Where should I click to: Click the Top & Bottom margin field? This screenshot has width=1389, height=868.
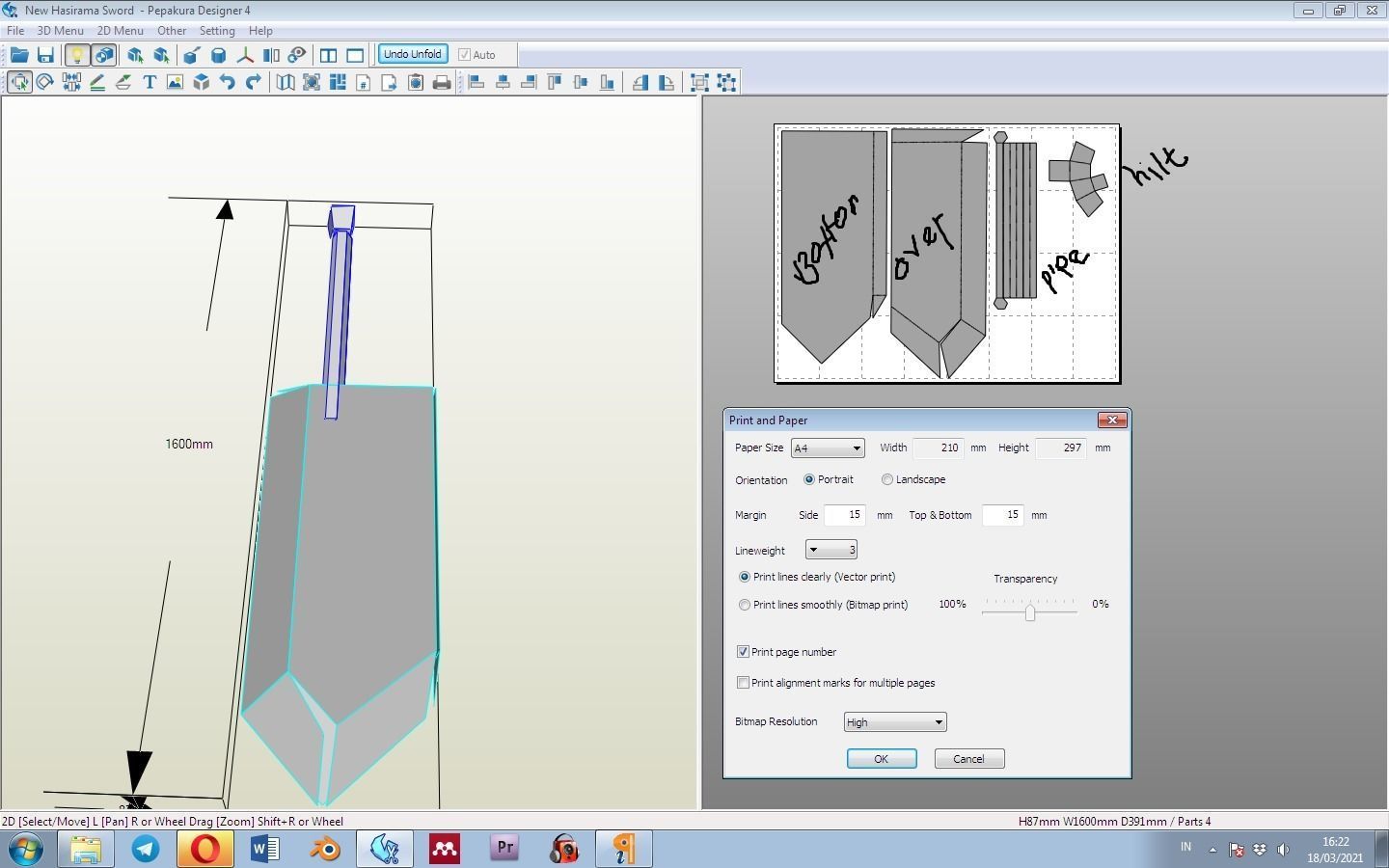click(x=1003, y=515)
